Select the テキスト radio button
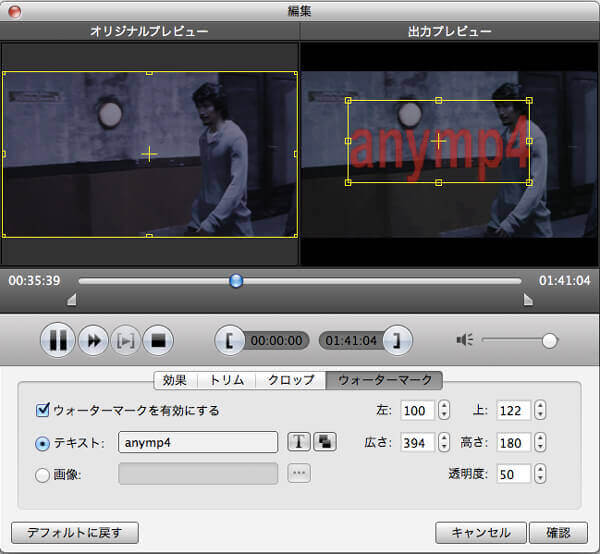 [42, 443]
